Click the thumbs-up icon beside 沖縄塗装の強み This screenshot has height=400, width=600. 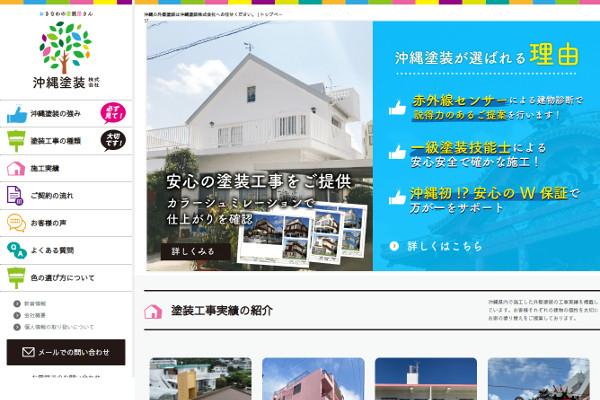17,114
